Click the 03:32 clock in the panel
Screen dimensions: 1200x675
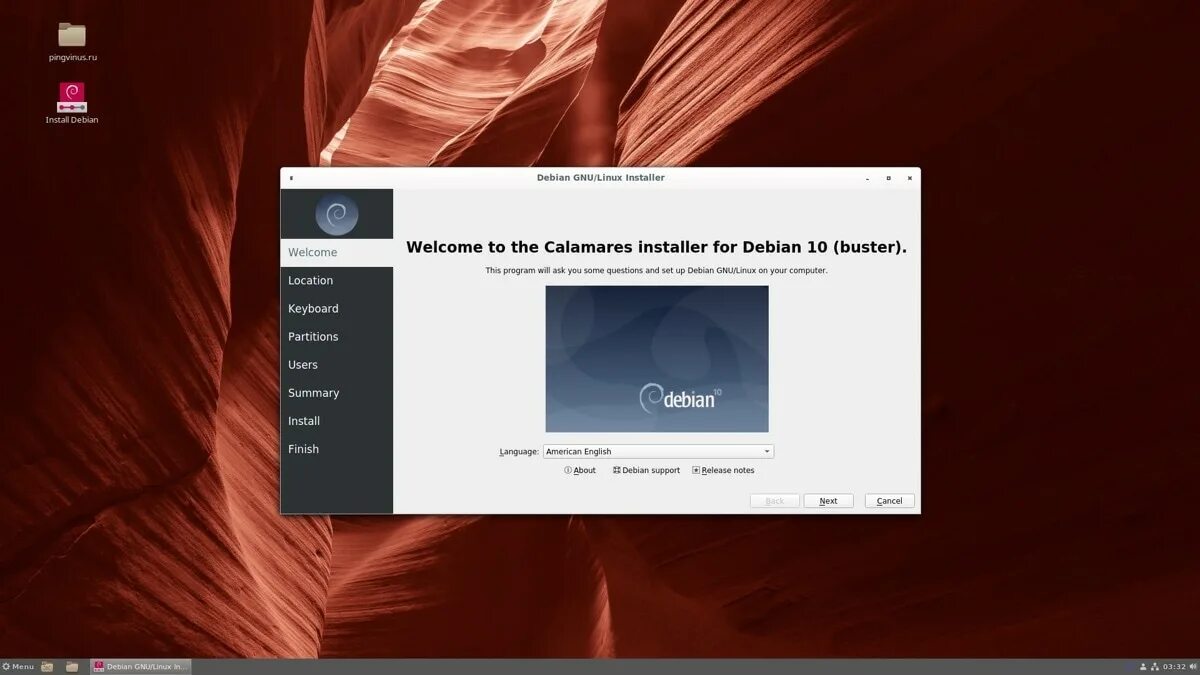coord(1175,667)
